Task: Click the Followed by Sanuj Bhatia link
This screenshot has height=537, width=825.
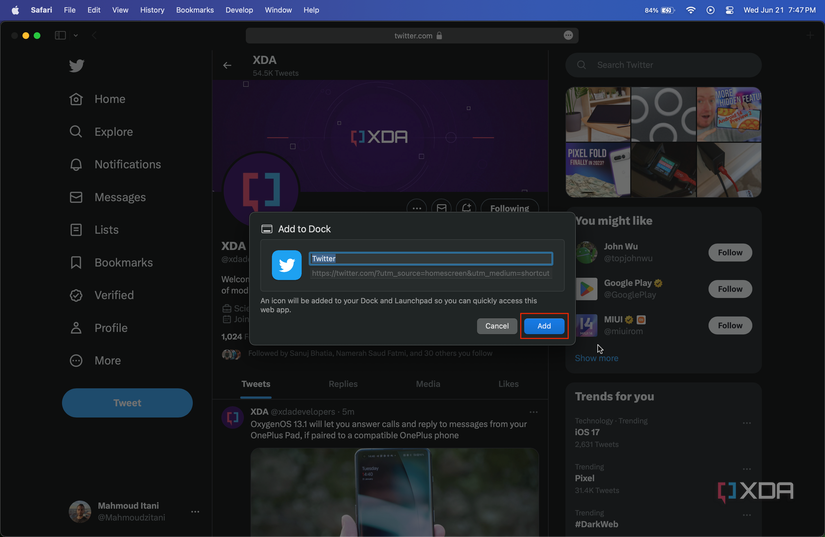Action: tap(370, 353)
